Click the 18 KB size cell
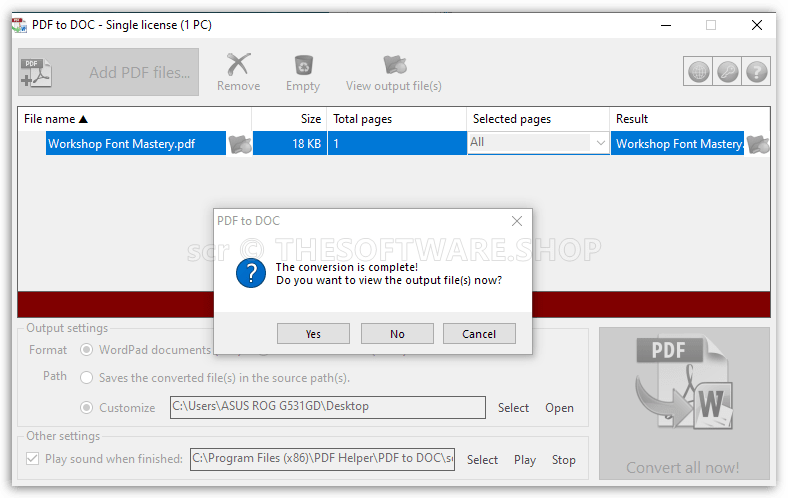Screen dimensions: 788x498 tap(290, 144)
